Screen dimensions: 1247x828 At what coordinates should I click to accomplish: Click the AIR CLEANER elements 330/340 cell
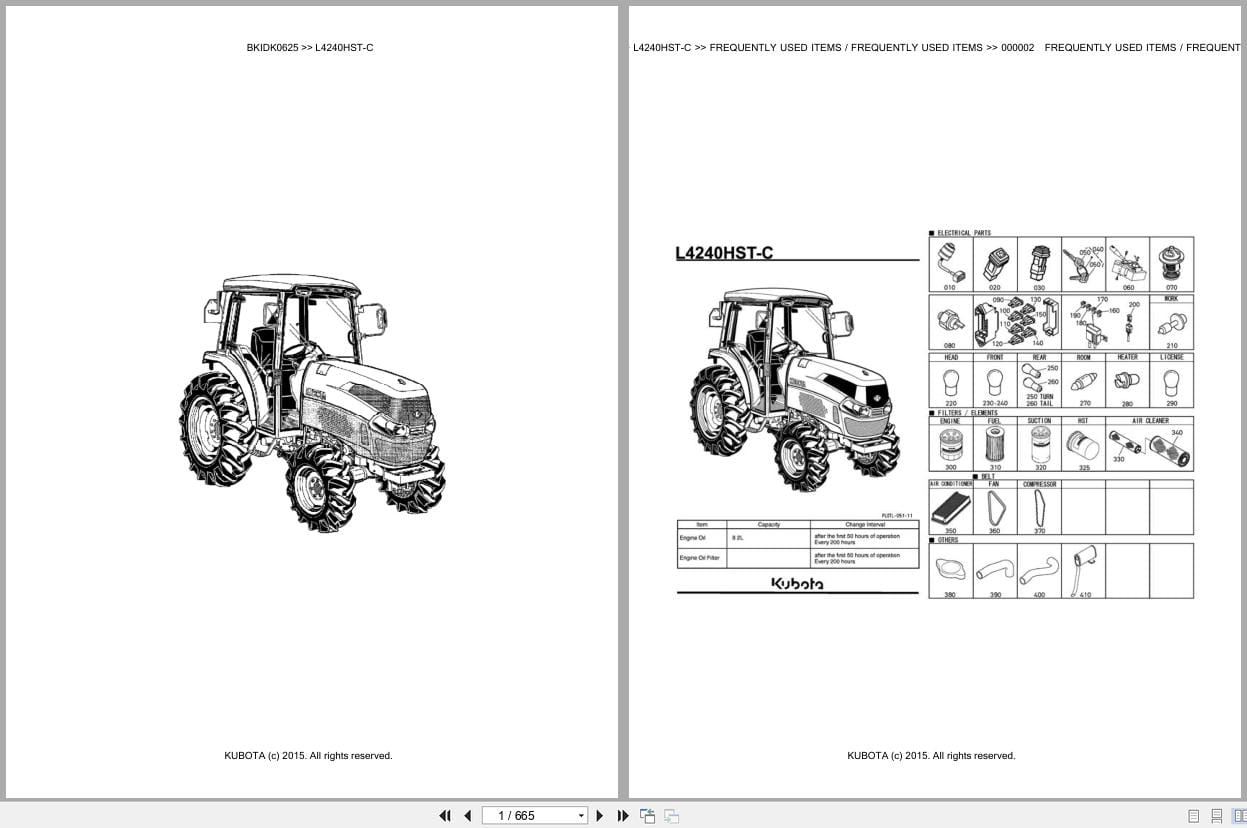(x=1149, y=445)
